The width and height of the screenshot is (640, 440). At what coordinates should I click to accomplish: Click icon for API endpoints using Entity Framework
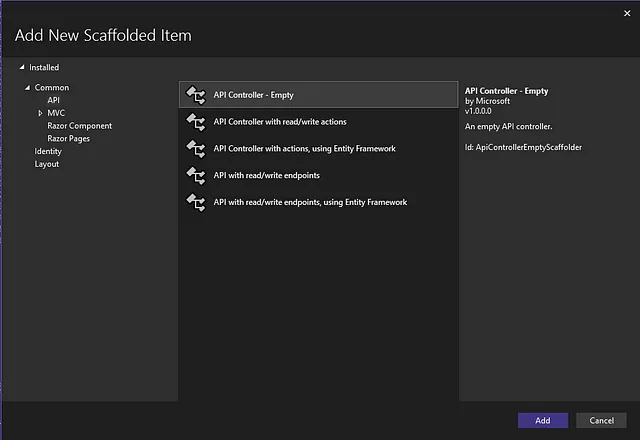[196, 202]
